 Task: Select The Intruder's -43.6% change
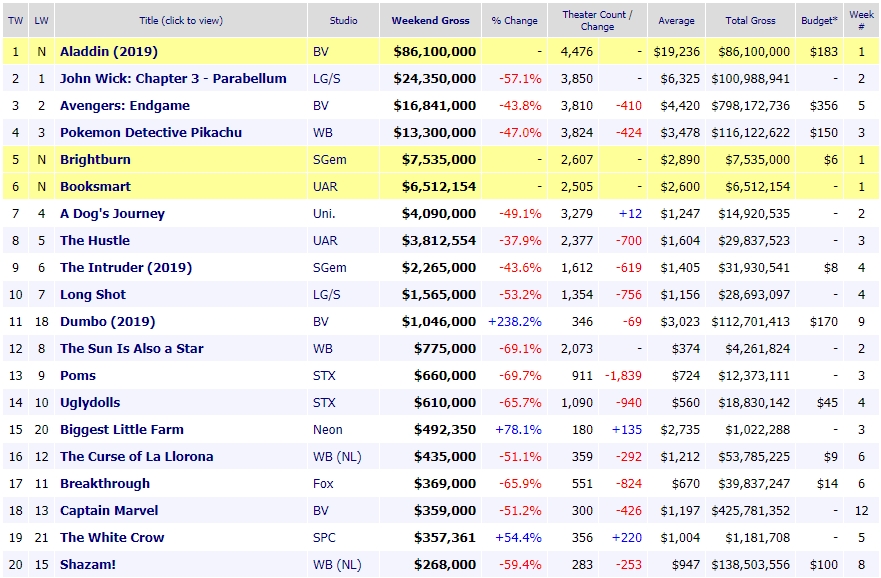(520, 267)
